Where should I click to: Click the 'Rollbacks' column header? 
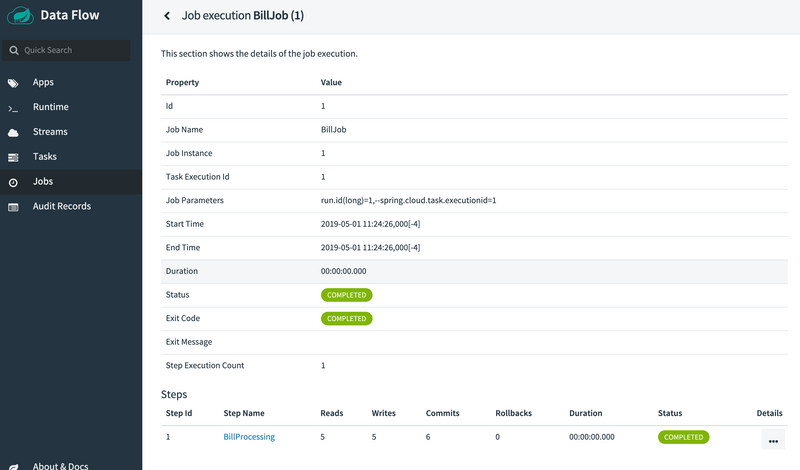513,413
